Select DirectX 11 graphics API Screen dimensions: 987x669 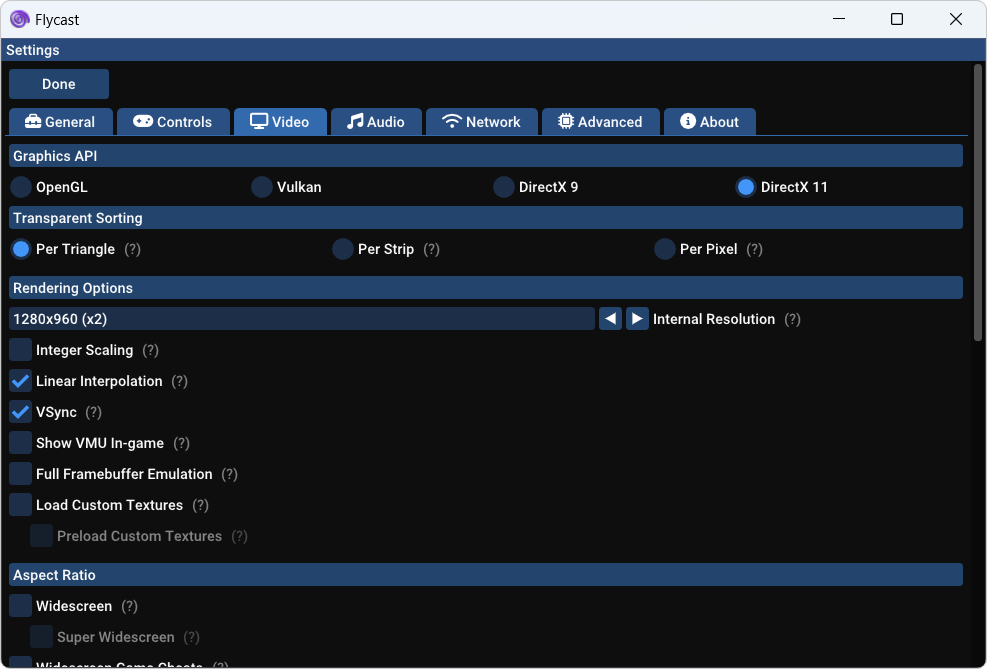pyautogui.click(x=746, y=187)
